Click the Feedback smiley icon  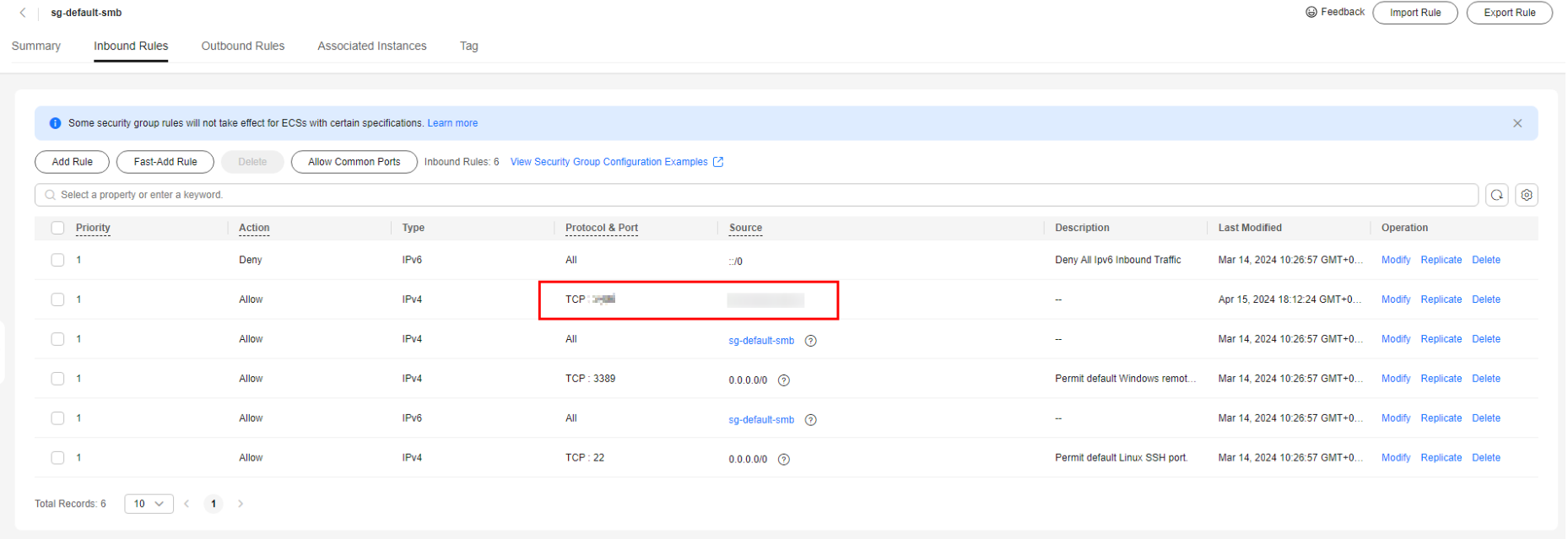coord(1311,12)
